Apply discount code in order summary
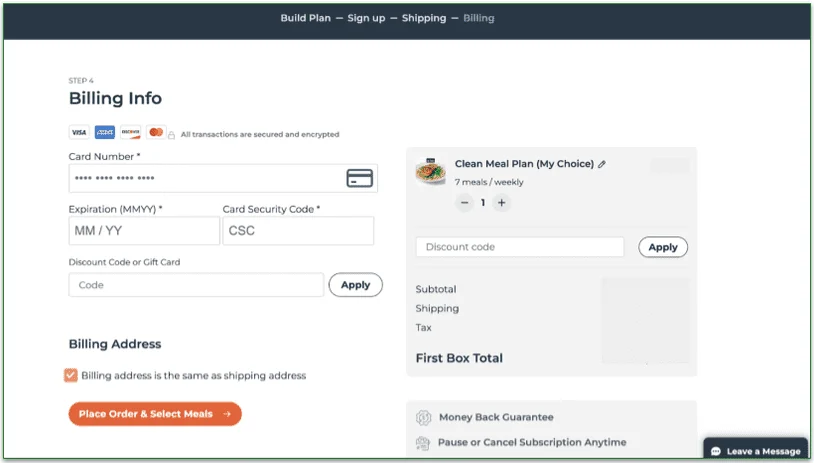This screenshot has width=814, height=463. 663,247
